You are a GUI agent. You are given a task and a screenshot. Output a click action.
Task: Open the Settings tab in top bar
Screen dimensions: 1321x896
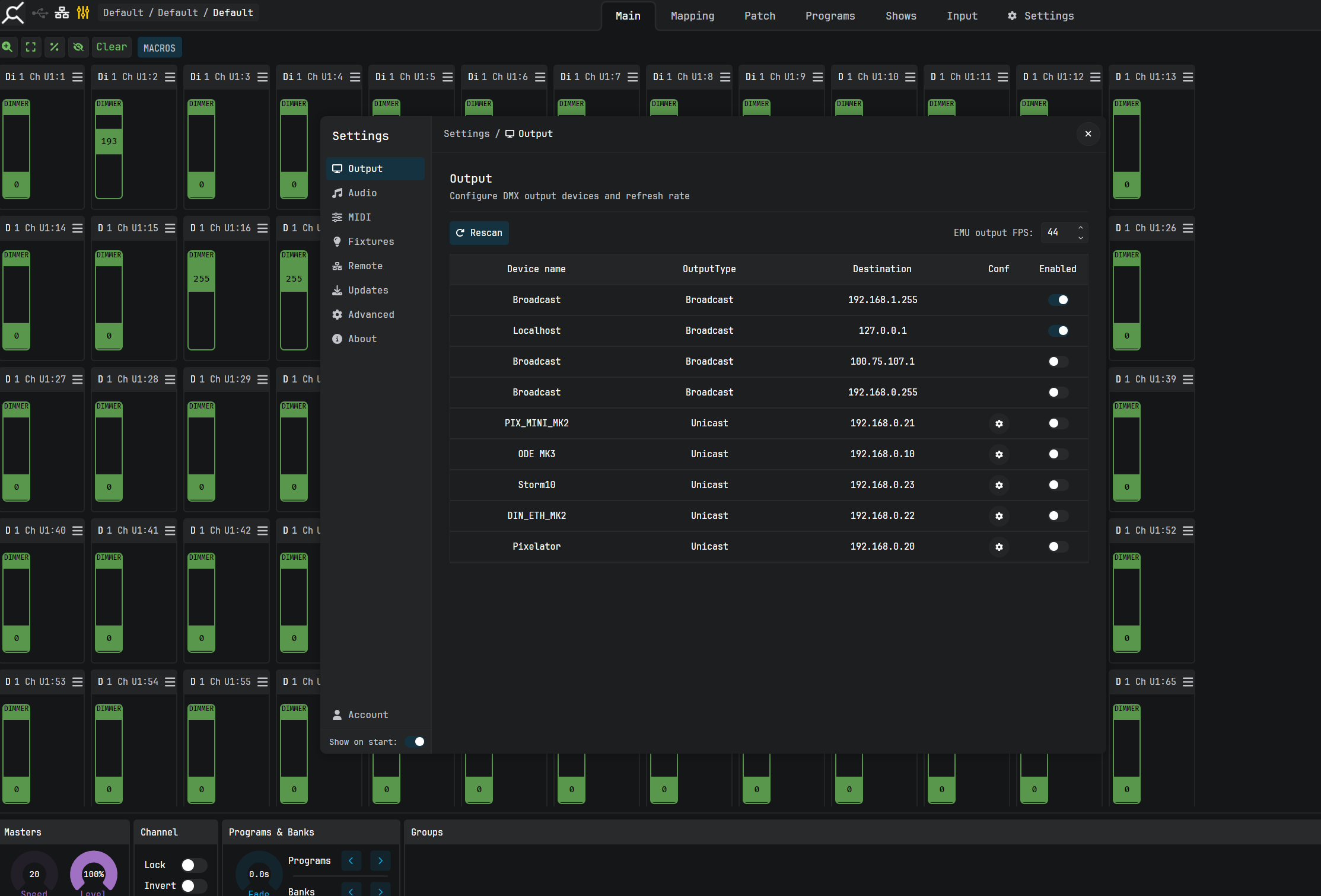click(x=1041, y=16)
